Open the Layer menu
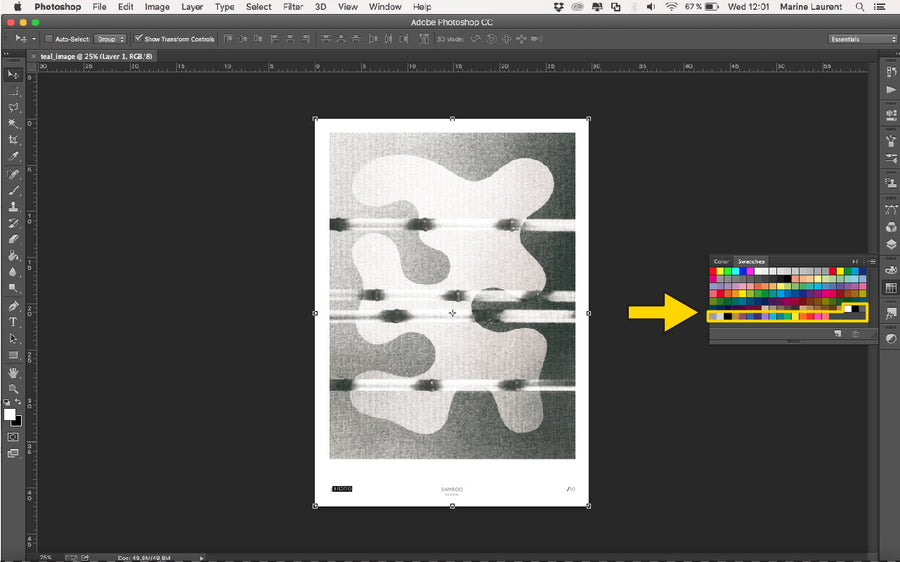 (x=192, y=7)
